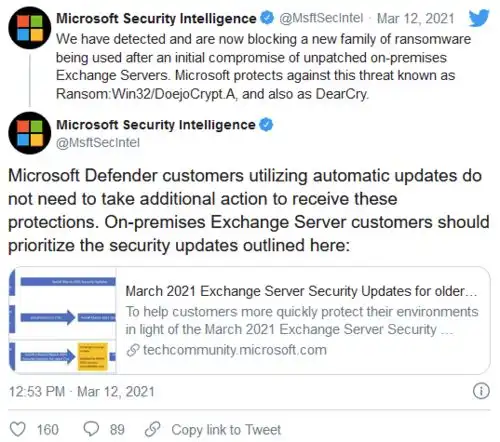The image size is (500, 442).
Task: Open the @MsftSecIntel handle below main author
Action: 98,143
